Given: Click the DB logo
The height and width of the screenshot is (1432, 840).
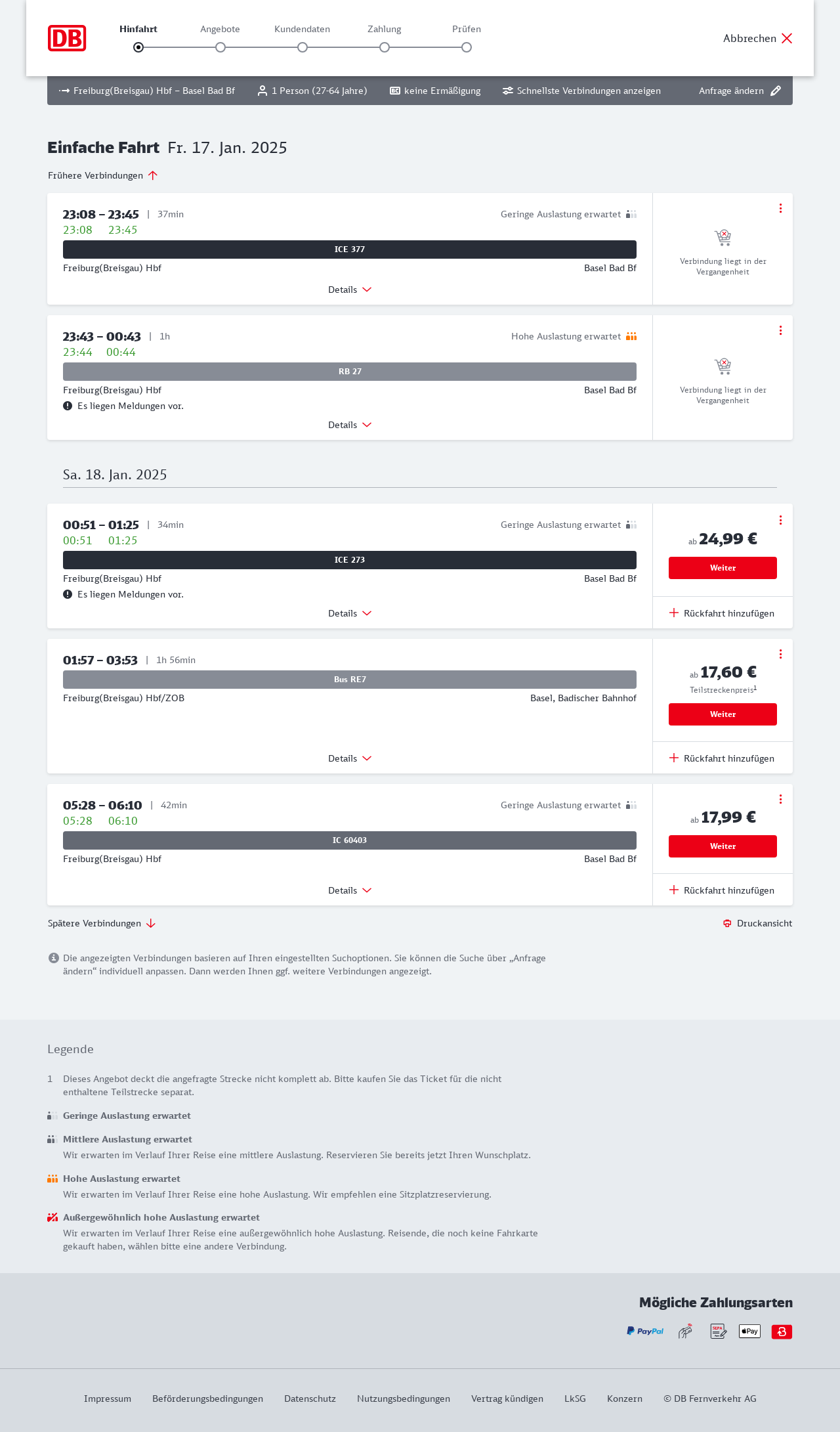Looking at the screenshot, I should click(67, 38).
